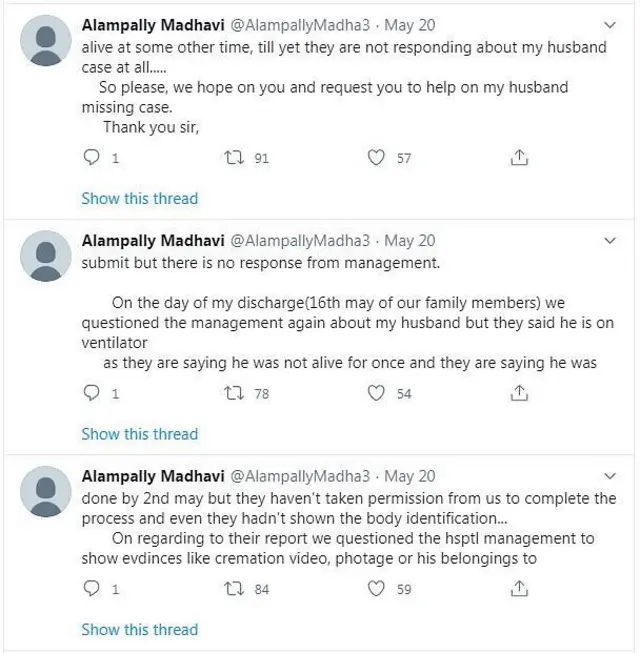Open the third tweet's dropdown chevron
Image resolution: width=640 pixels, height=653 pixels.
click(611, 477)
